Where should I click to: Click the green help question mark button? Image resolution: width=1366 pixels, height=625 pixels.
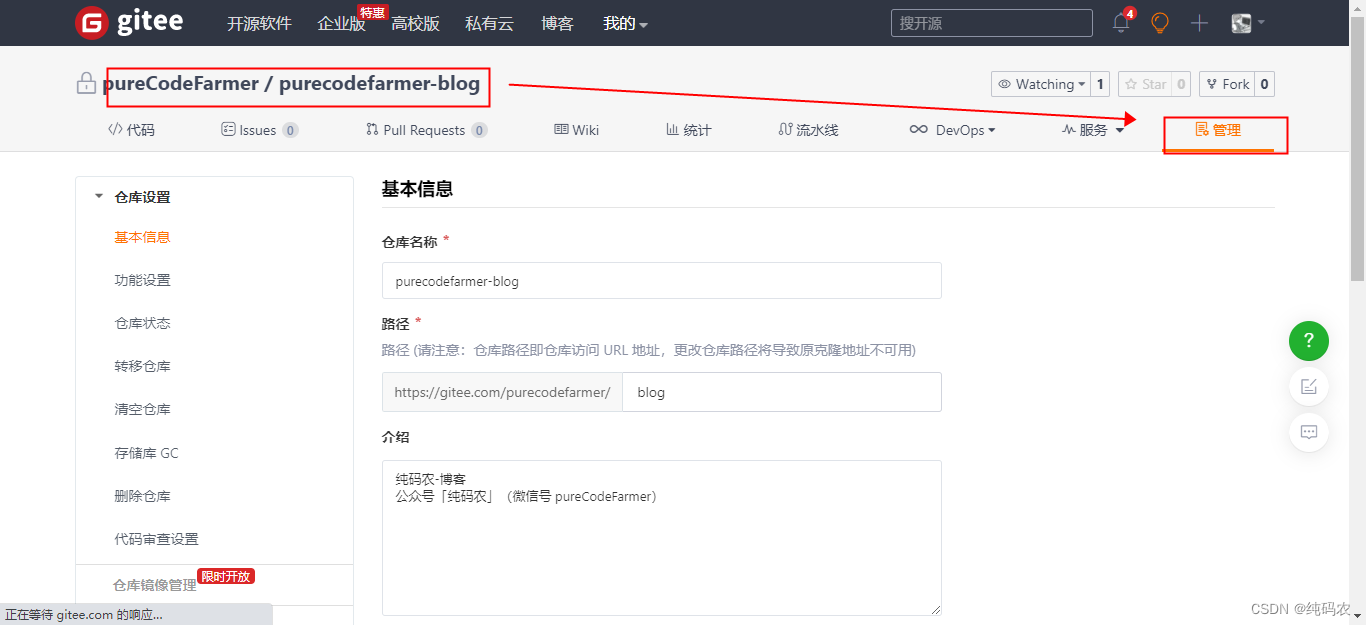1308,341
